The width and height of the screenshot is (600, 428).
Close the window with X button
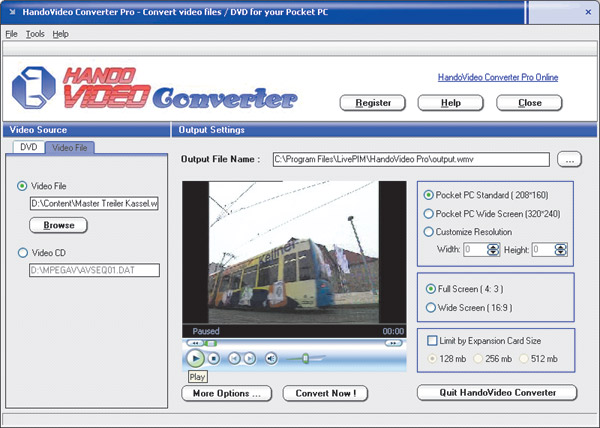(x=588, y=12)
